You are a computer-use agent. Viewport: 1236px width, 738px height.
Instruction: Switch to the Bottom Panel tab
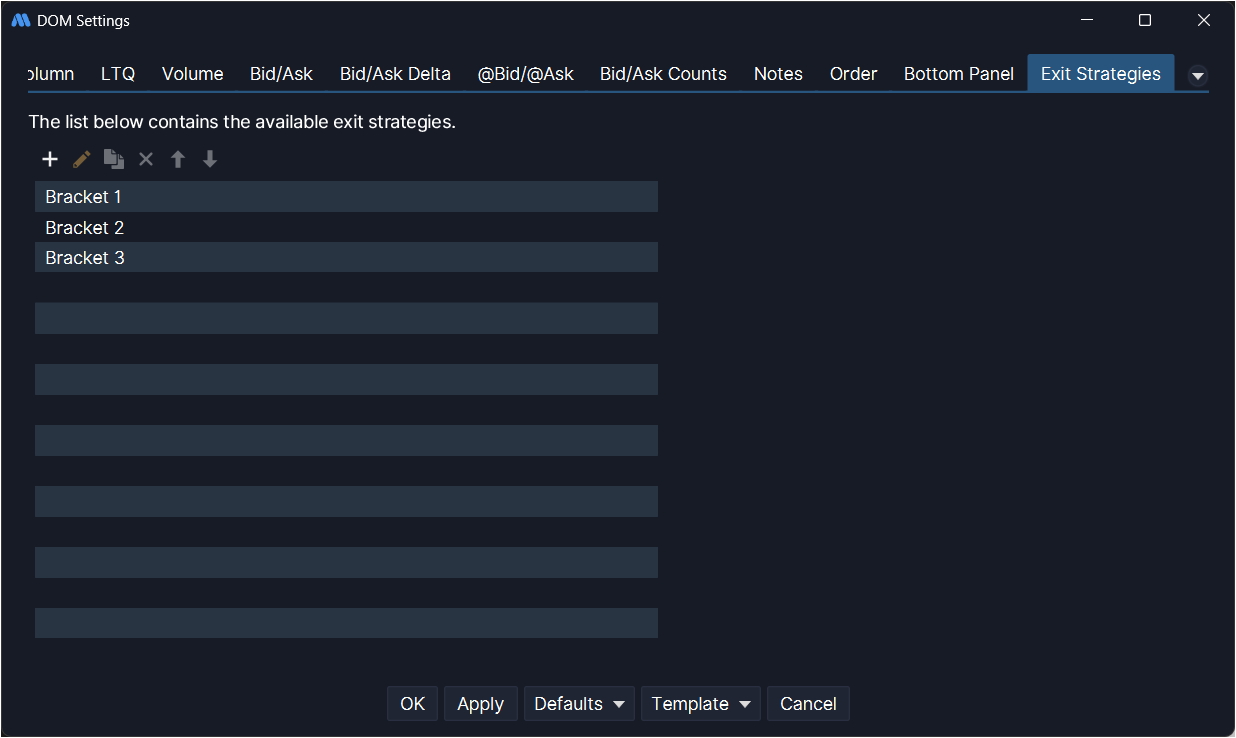click(958, 74)
